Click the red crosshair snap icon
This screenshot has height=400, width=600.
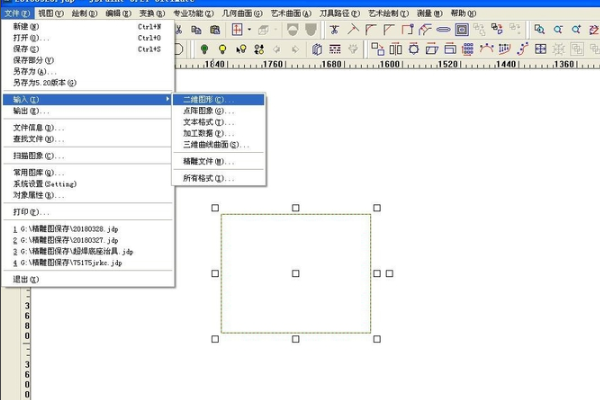coord(238,30)
